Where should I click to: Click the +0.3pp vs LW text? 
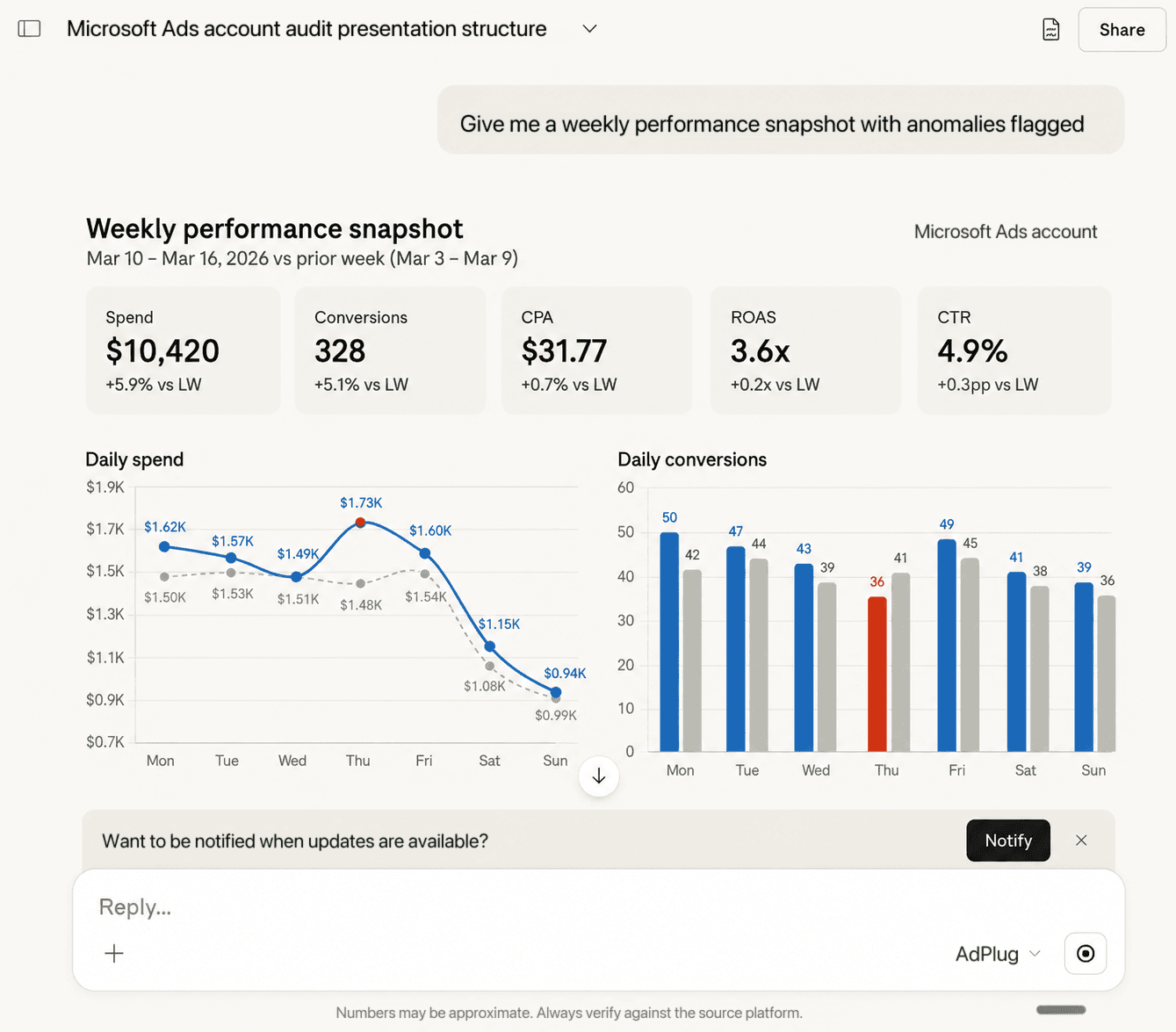(x=988, y=385)
